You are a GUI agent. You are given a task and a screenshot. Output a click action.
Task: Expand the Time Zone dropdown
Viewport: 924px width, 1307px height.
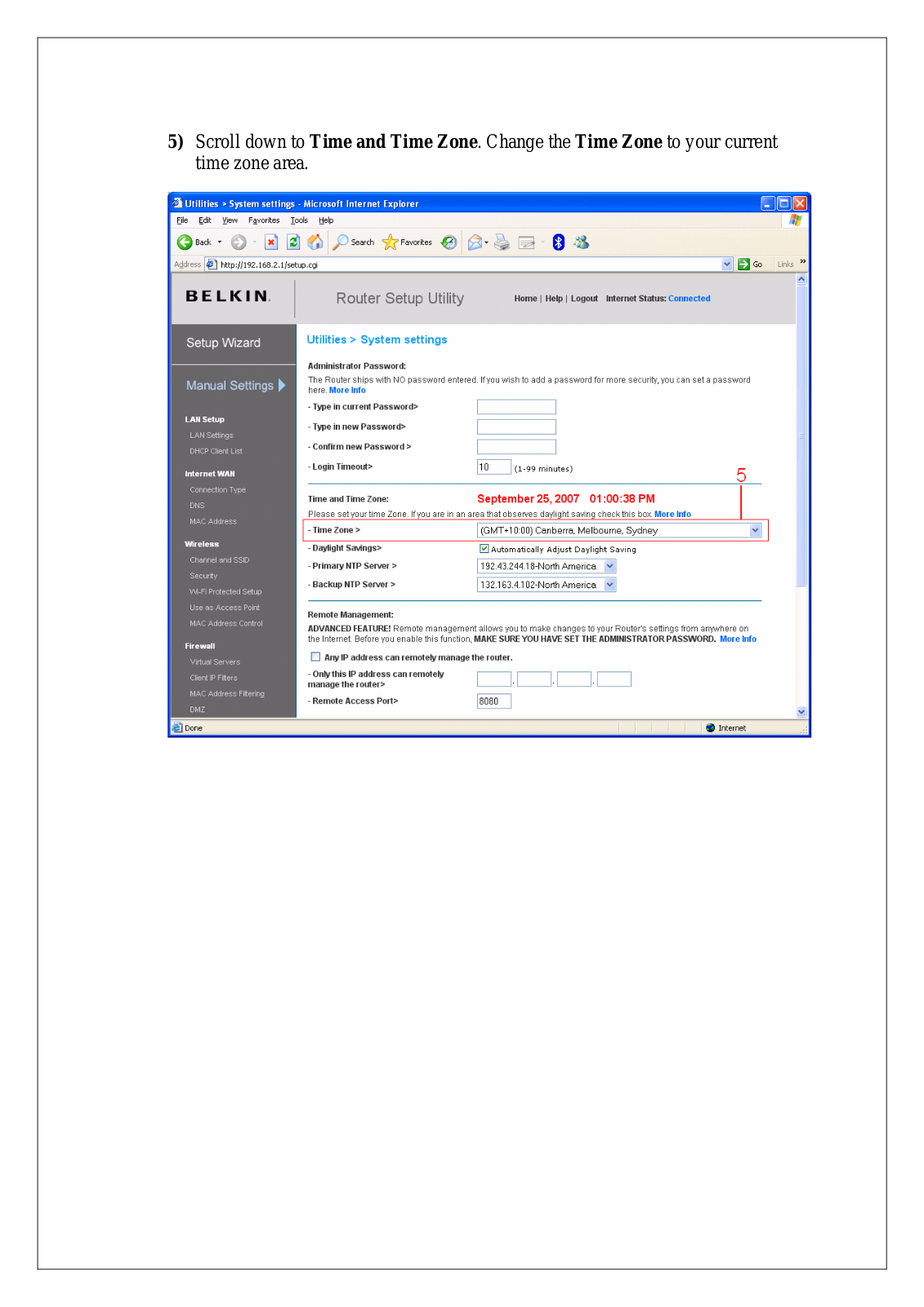(x=755, y=530)
